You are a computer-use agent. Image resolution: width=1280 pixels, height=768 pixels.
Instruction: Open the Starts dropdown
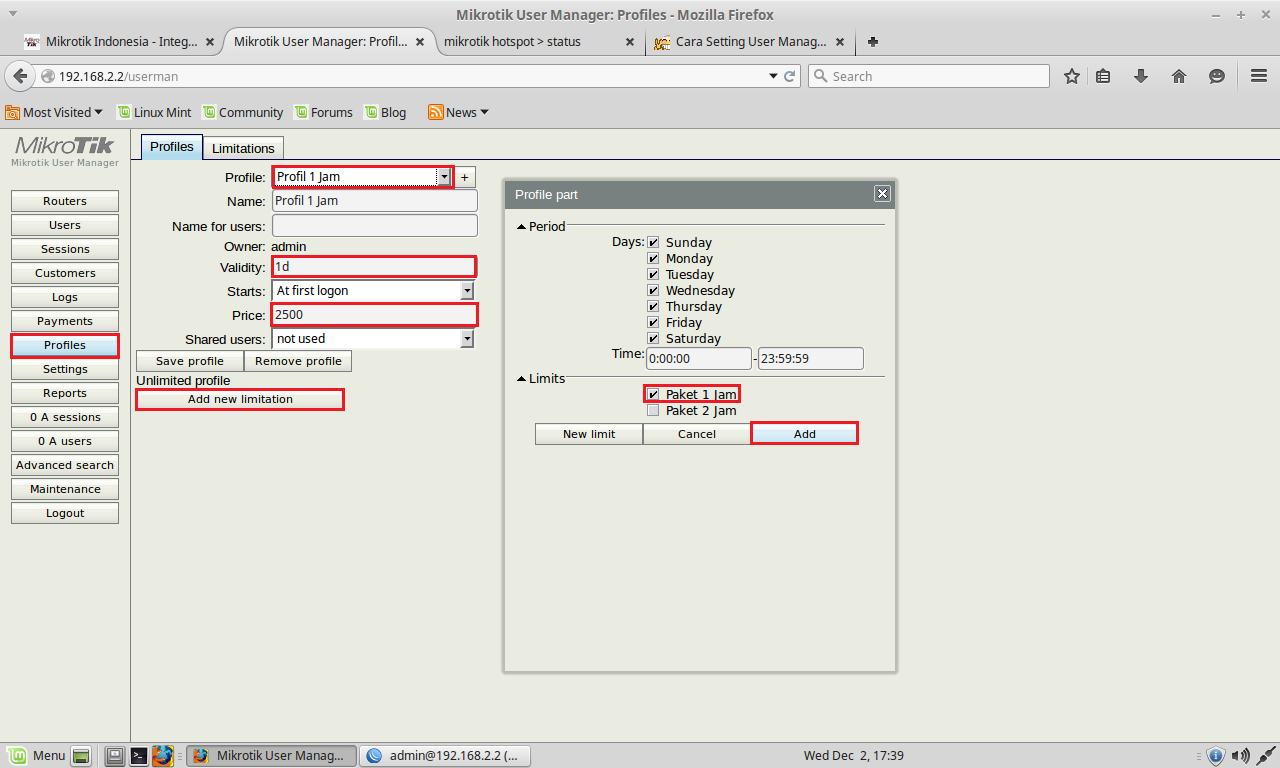coord(466,291)
